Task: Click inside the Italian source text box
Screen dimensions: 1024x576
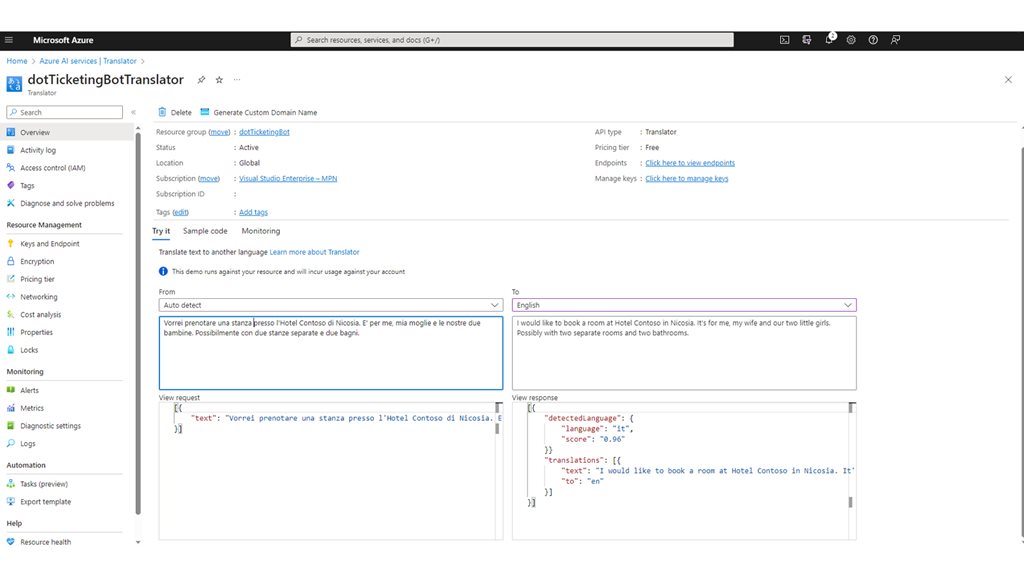Action: [331, 353]
